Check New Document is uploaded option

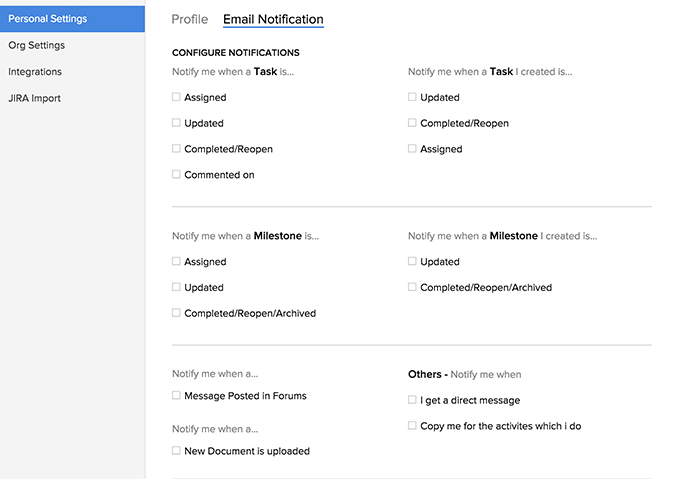click(x=176, y=451)
